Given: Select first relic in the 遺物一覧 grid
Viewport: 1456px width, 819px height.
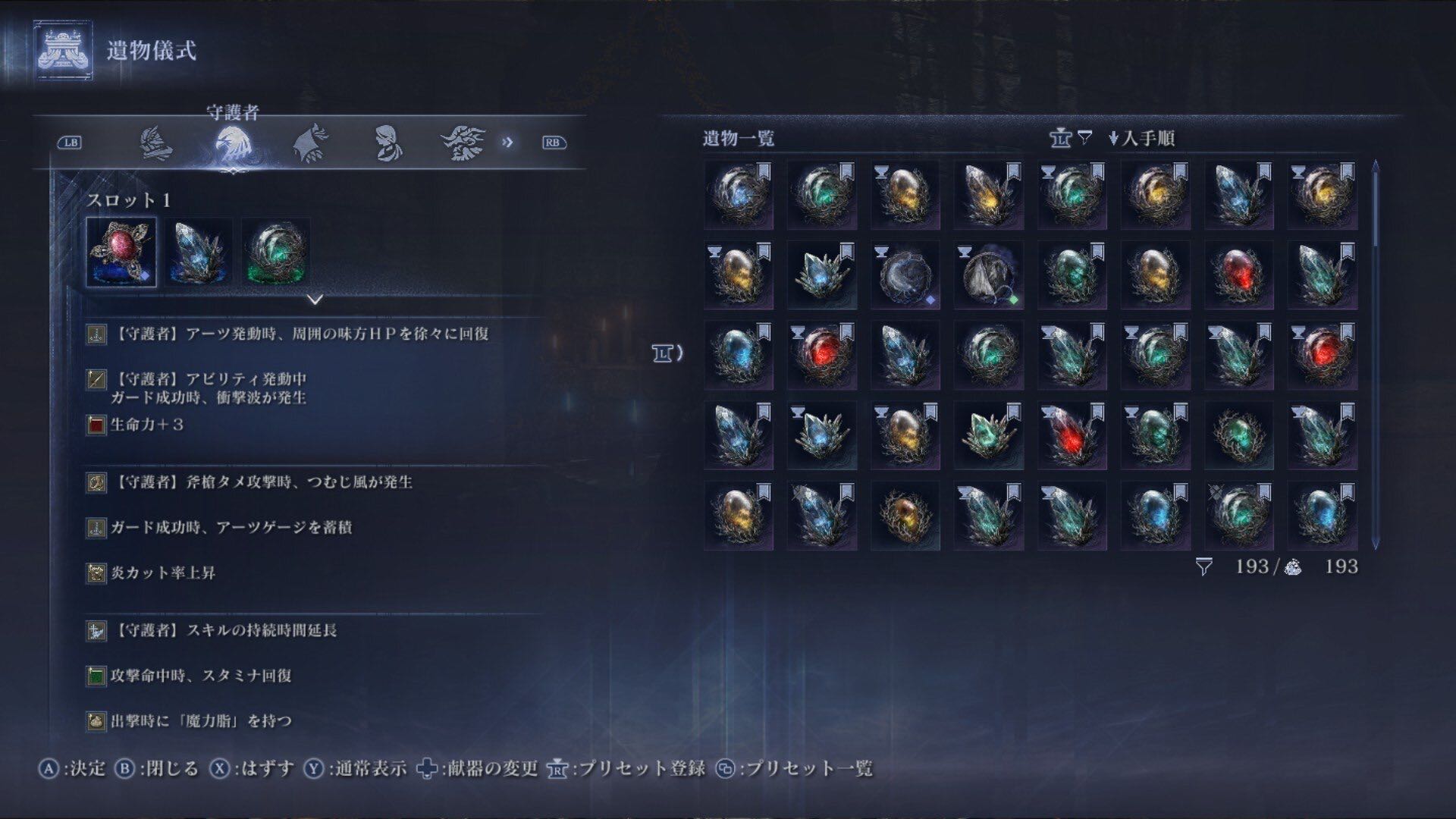Looking at the screenshot, I should (x=739, y=194).
